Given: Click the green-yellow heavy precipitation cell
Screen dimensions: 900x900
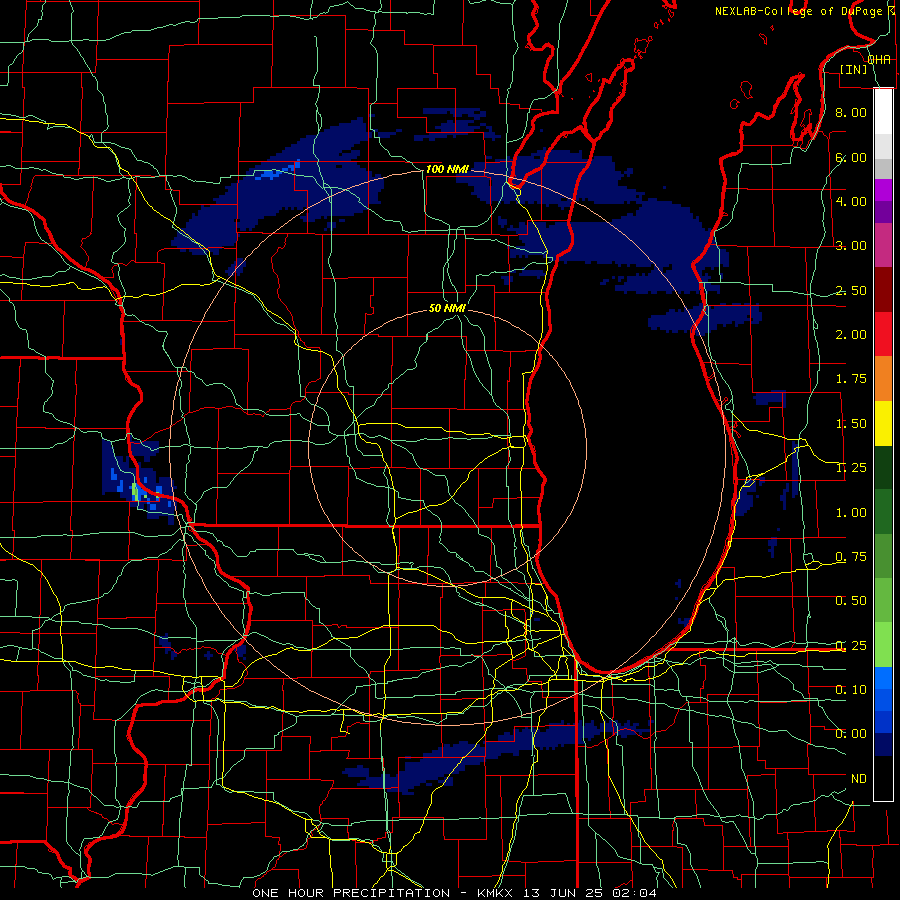Looking at the screenshot, I should coord(135,492).
